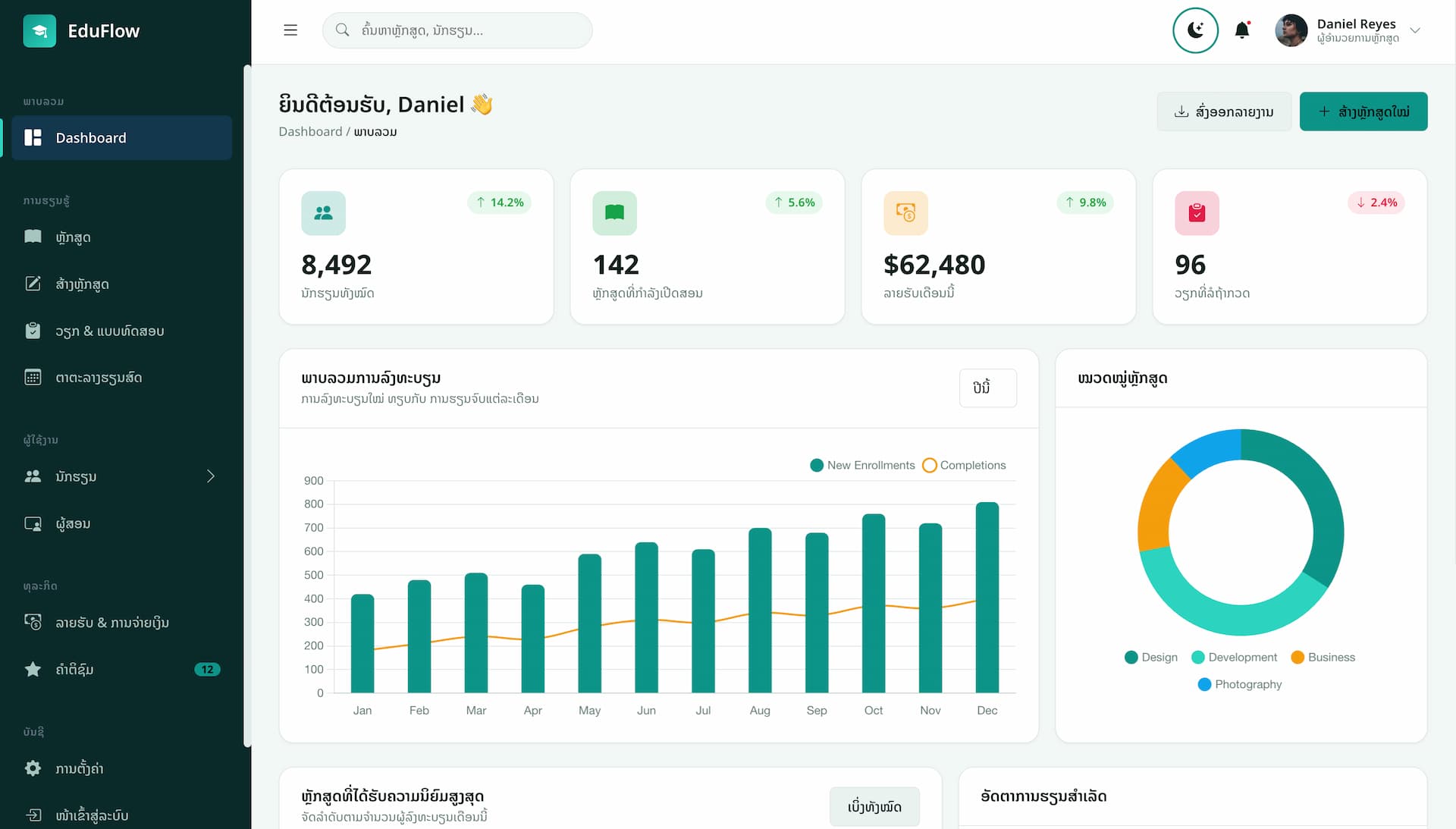Click the EduFlow graduation cap logo

39,31
